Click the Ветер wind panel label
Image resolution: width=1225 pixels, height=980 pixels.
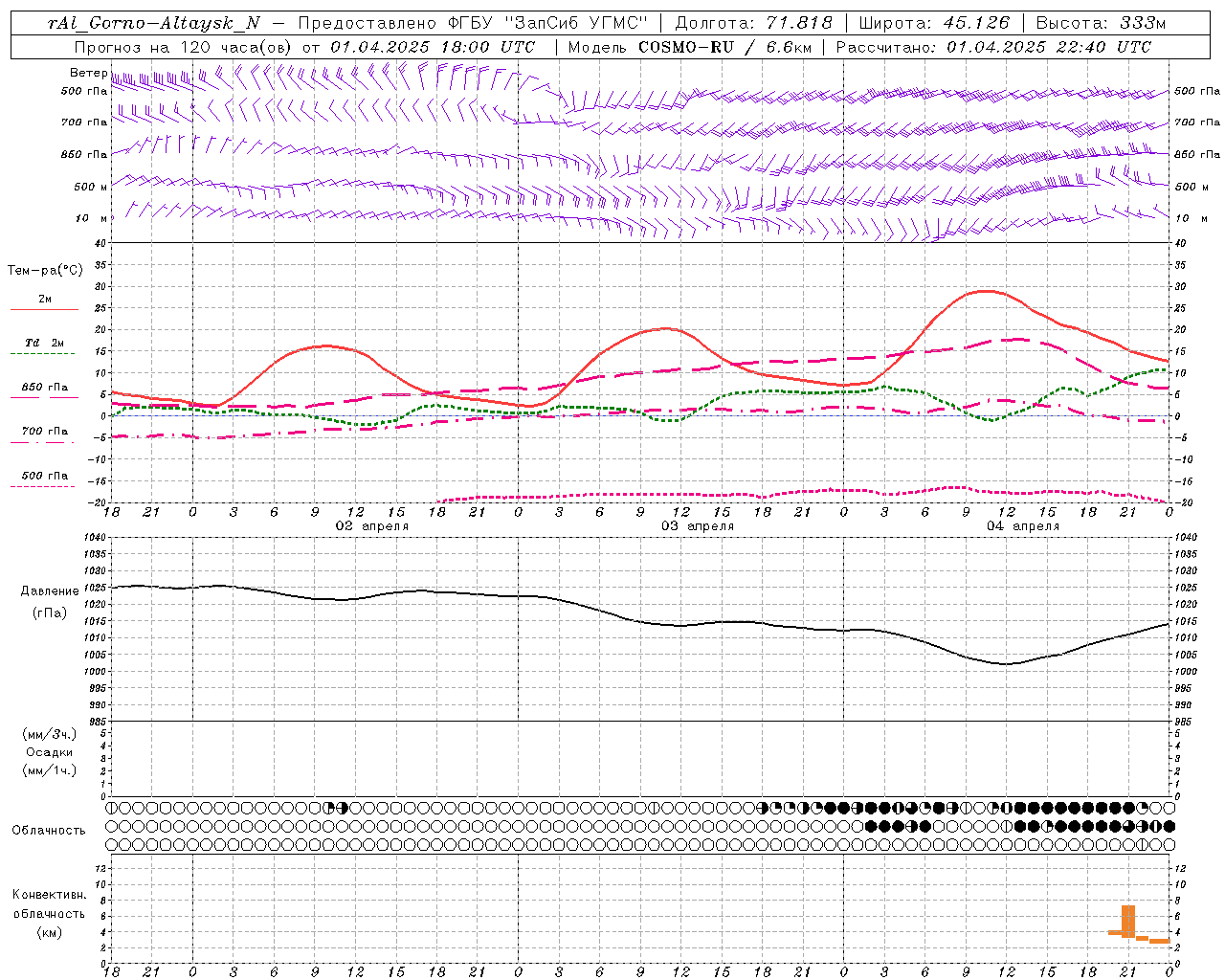(88, 73)
